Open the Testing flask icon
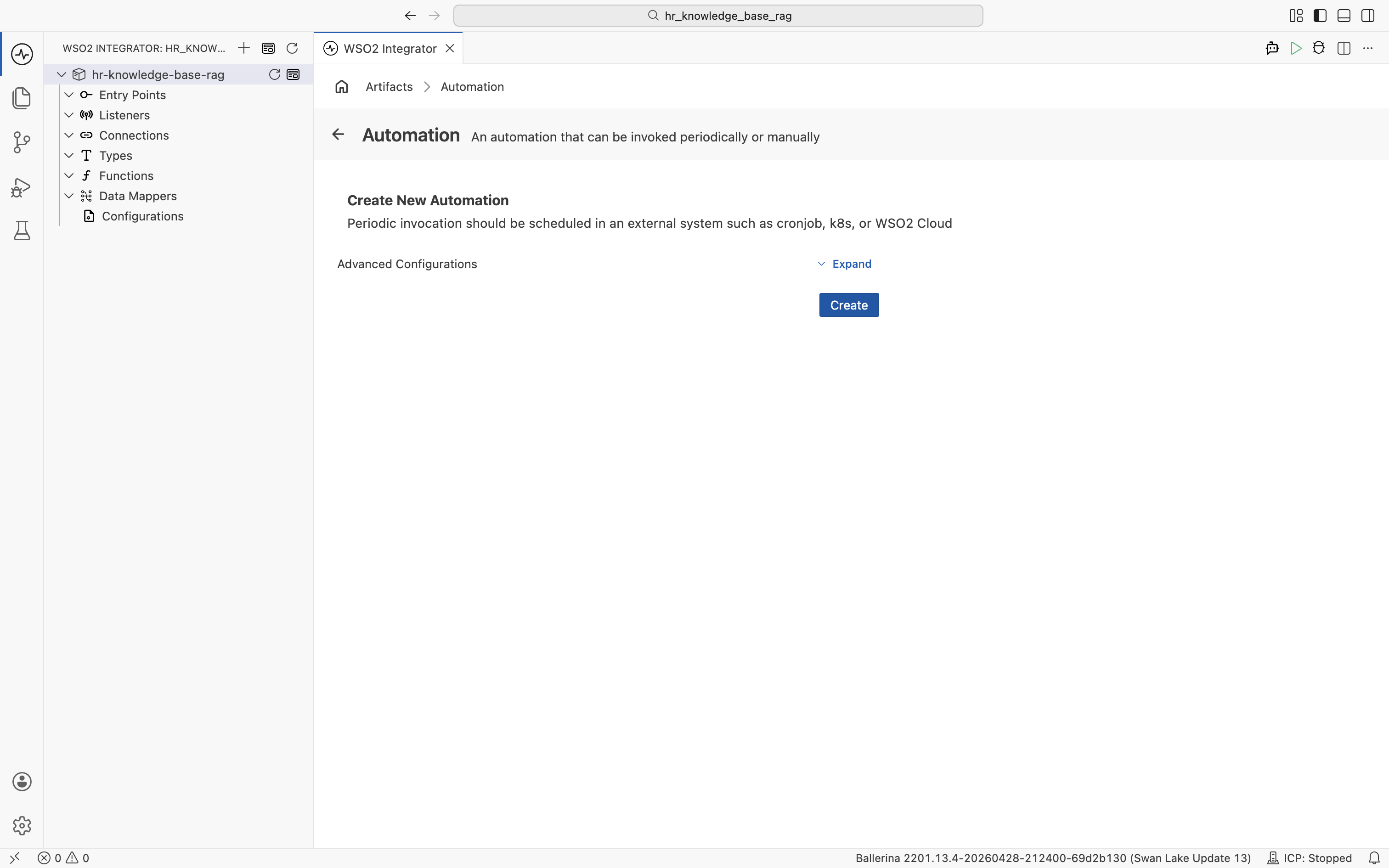Viewport: 1389px width, 868px height. pyautogui.click(x=22, y=231)
